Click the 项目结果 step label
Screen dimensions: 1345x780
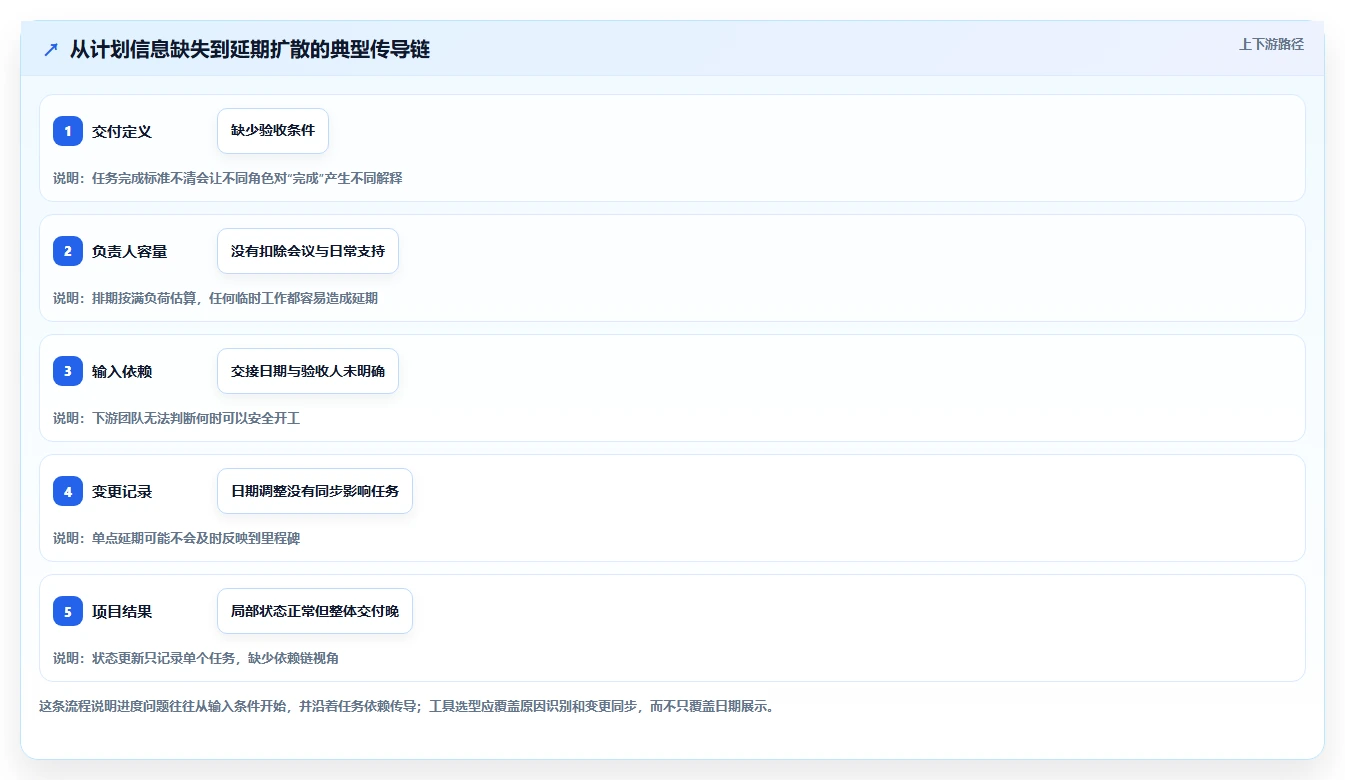pos(122,611)
